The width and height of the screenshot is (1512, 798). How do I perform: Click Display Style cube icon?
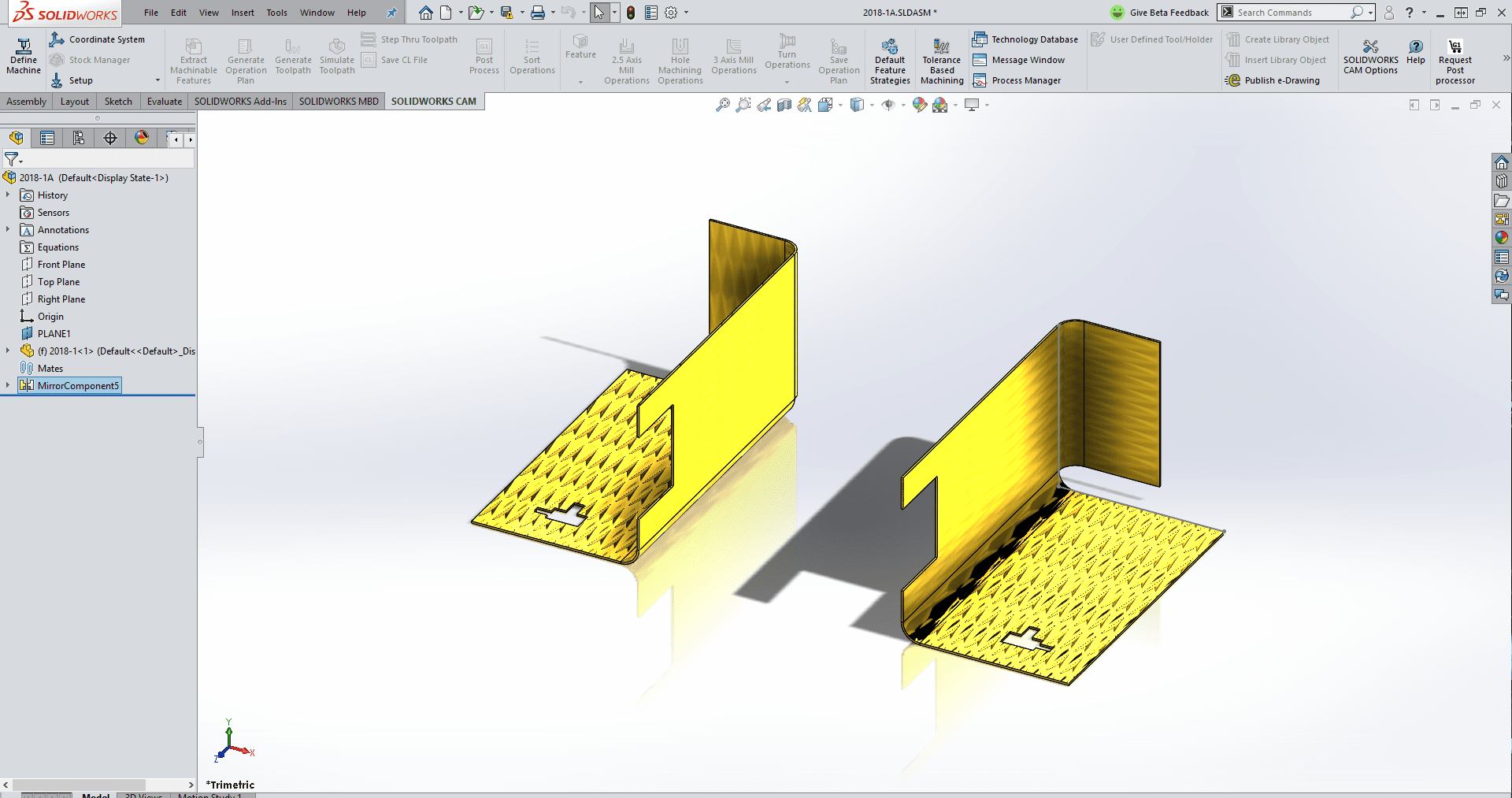point(858,105)
